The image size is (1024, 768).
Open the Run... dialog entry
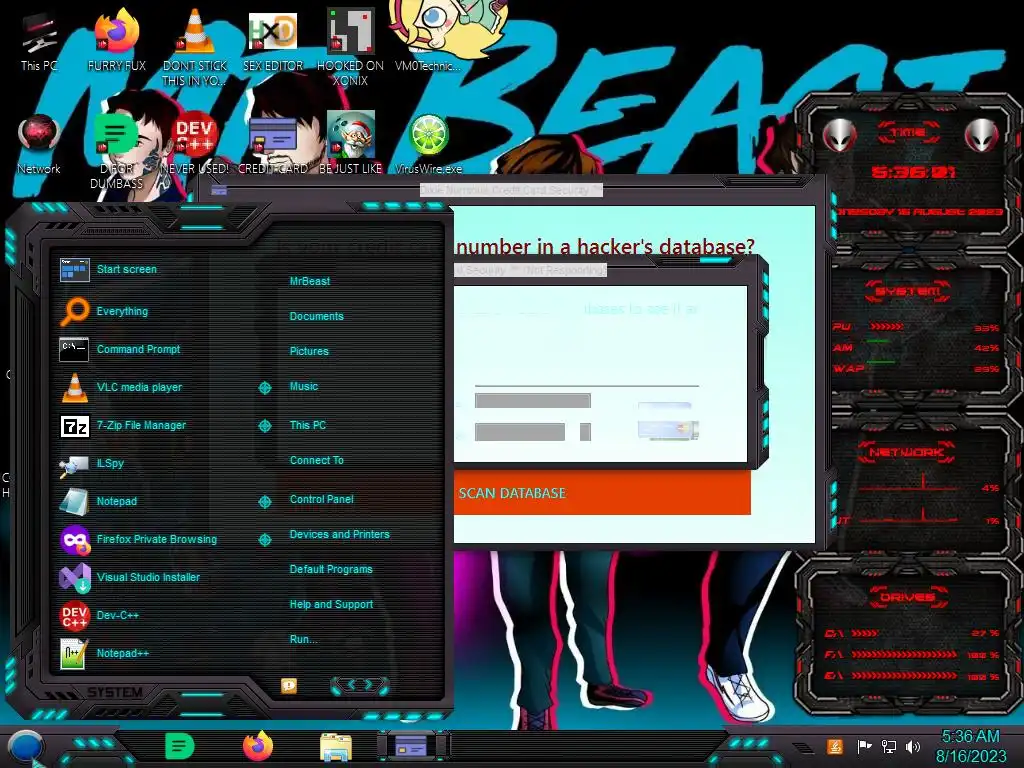click(303, 639)
